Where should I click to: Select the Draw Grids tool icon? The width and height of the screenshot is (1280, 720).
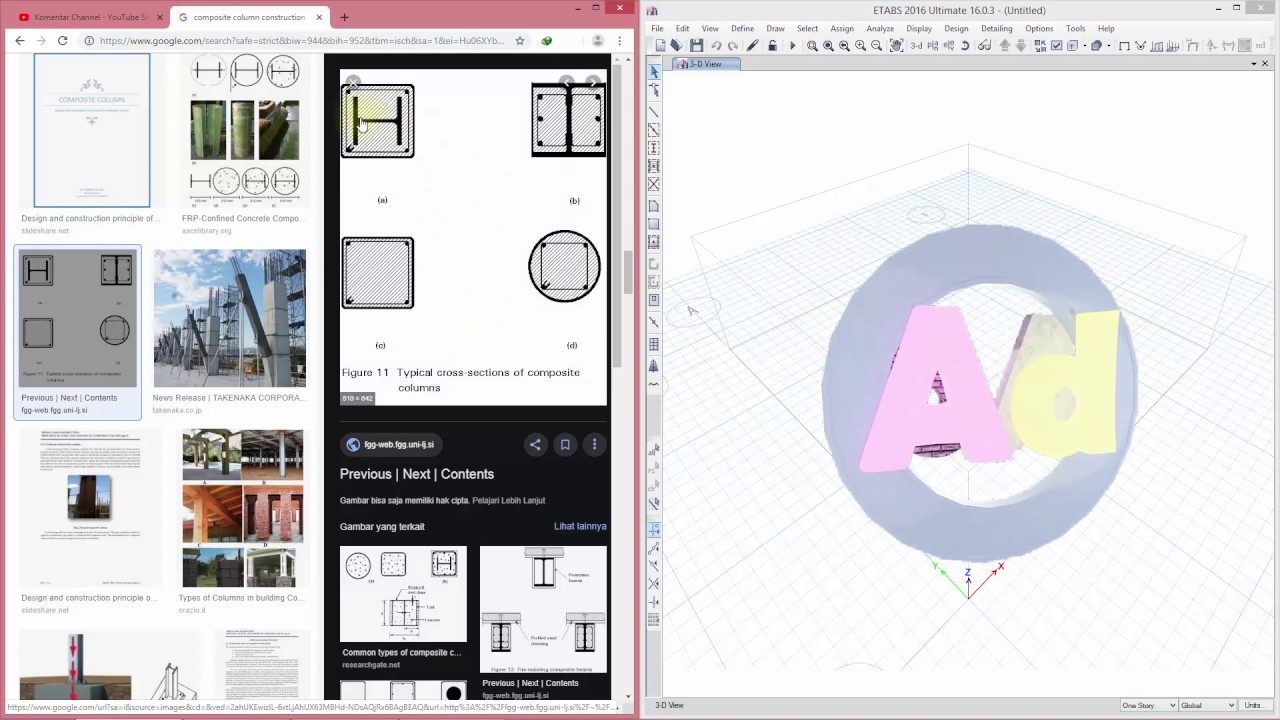tap(654, 345)
